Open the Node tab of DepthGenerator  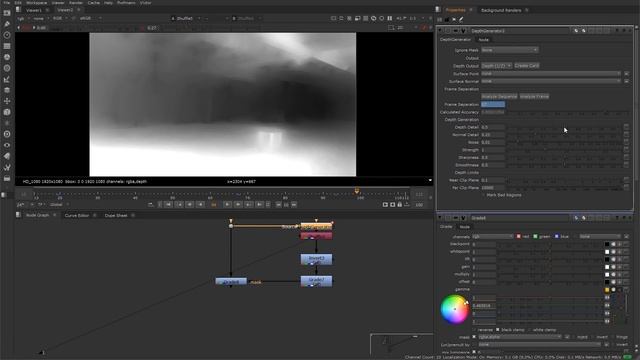click(483, 40)
